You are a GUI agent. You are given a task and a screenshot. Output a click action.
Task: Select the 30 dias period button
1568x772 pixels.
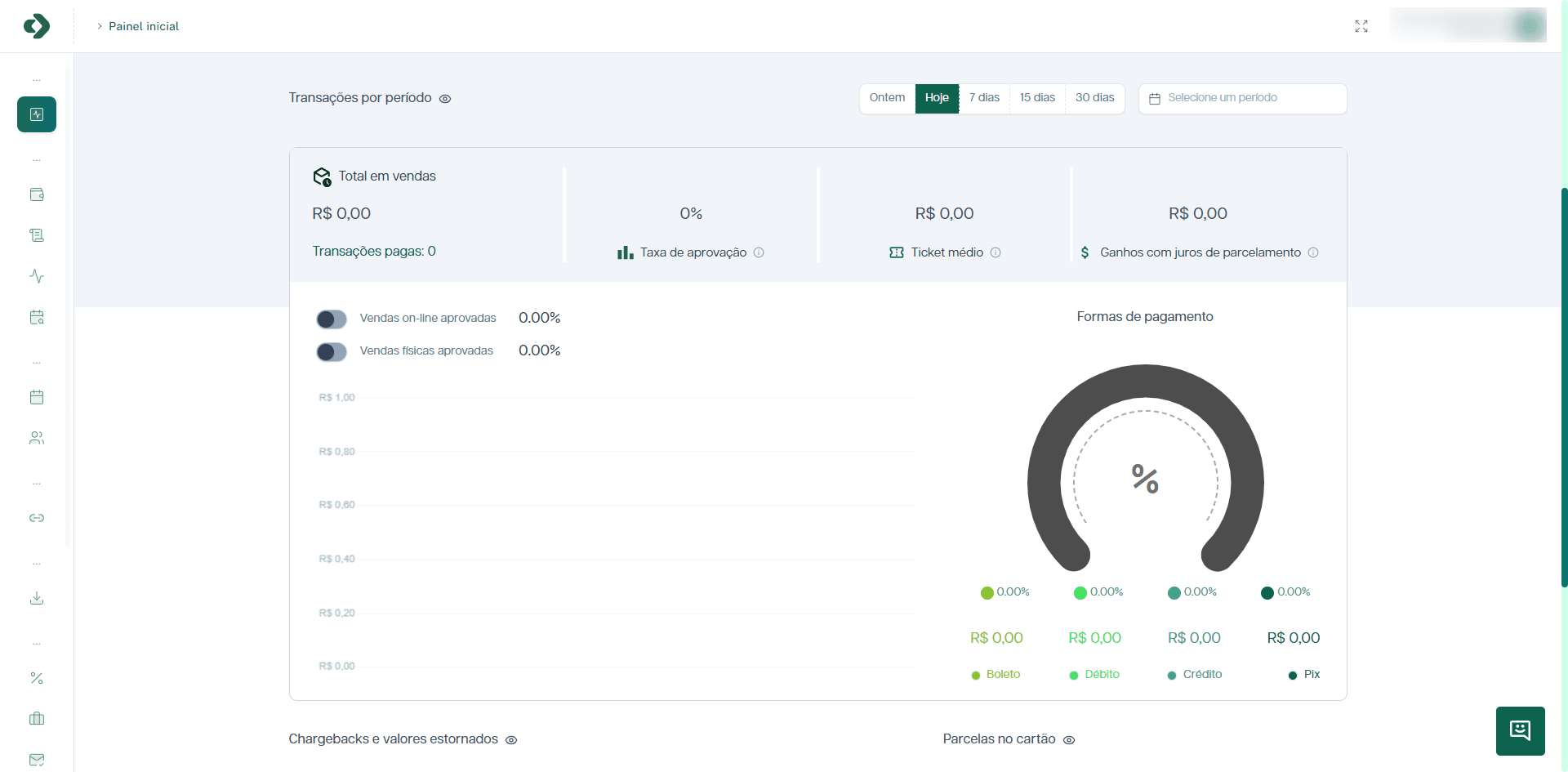coord(1094,98)
